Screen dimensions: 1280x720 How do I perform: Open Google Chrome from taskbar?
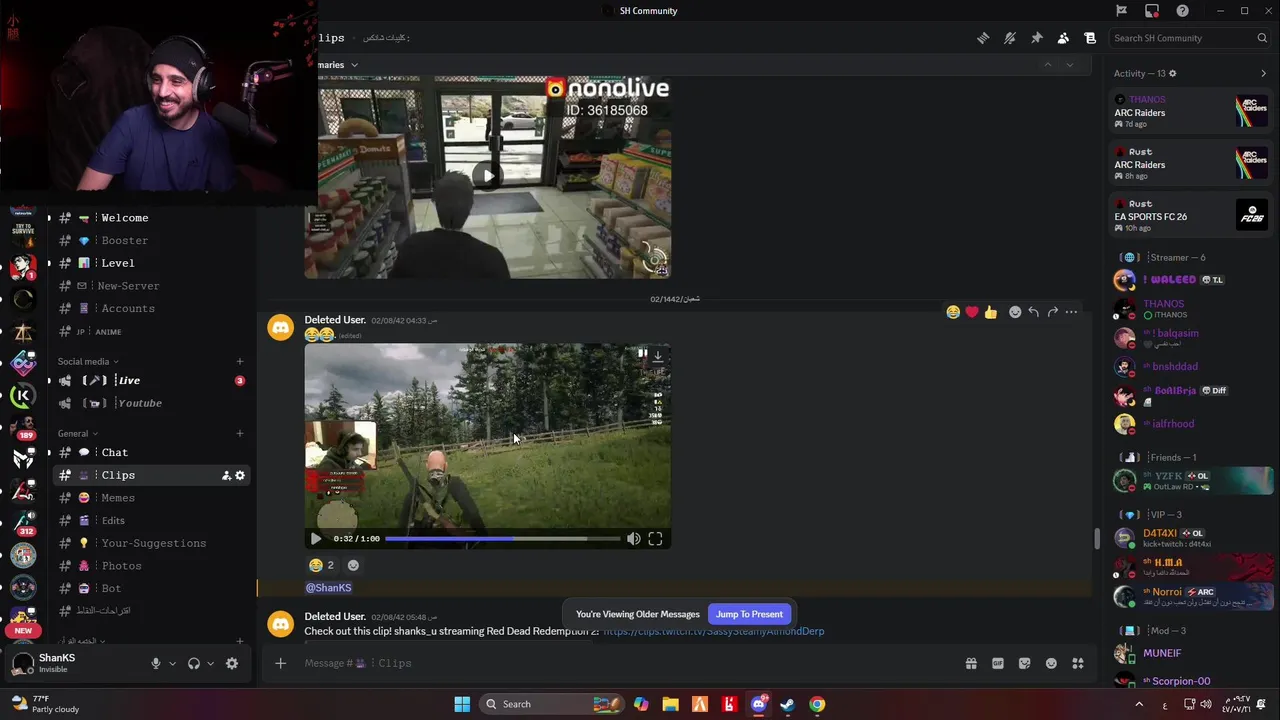coord(817,704)
